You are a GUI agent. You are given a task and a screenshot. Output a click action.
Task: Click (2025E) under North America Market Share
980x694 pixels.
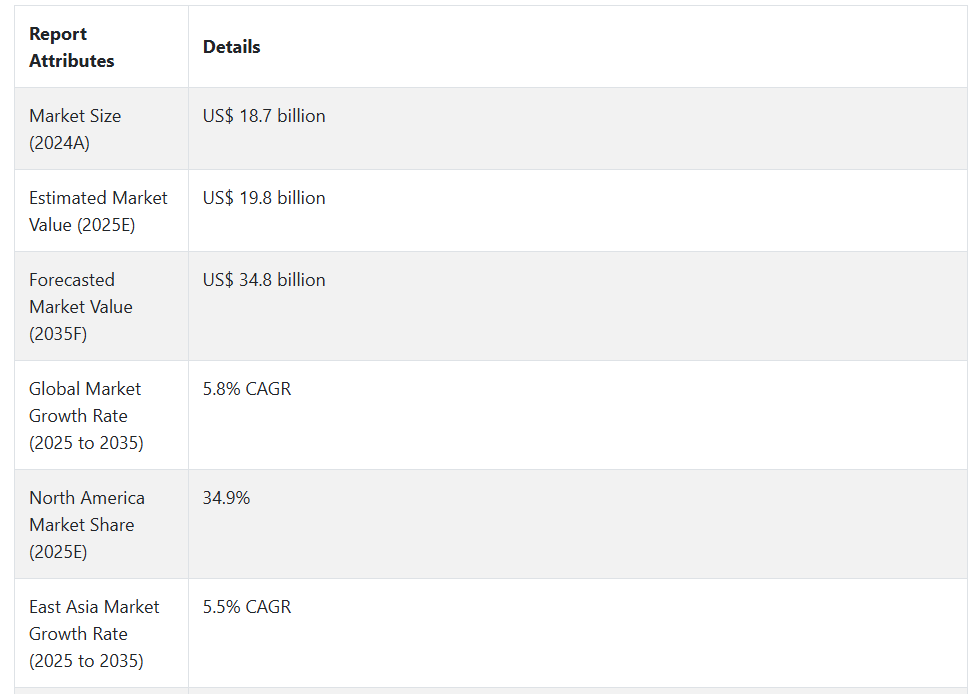coord(58,551)
